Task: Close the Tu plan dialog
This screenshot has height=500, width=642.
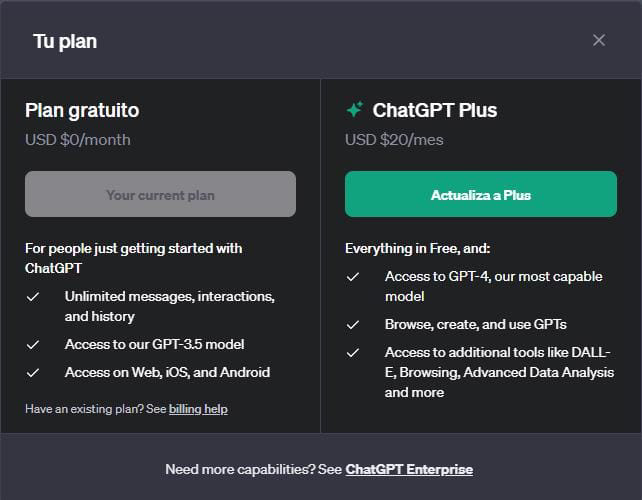Action: coord(599,40)
